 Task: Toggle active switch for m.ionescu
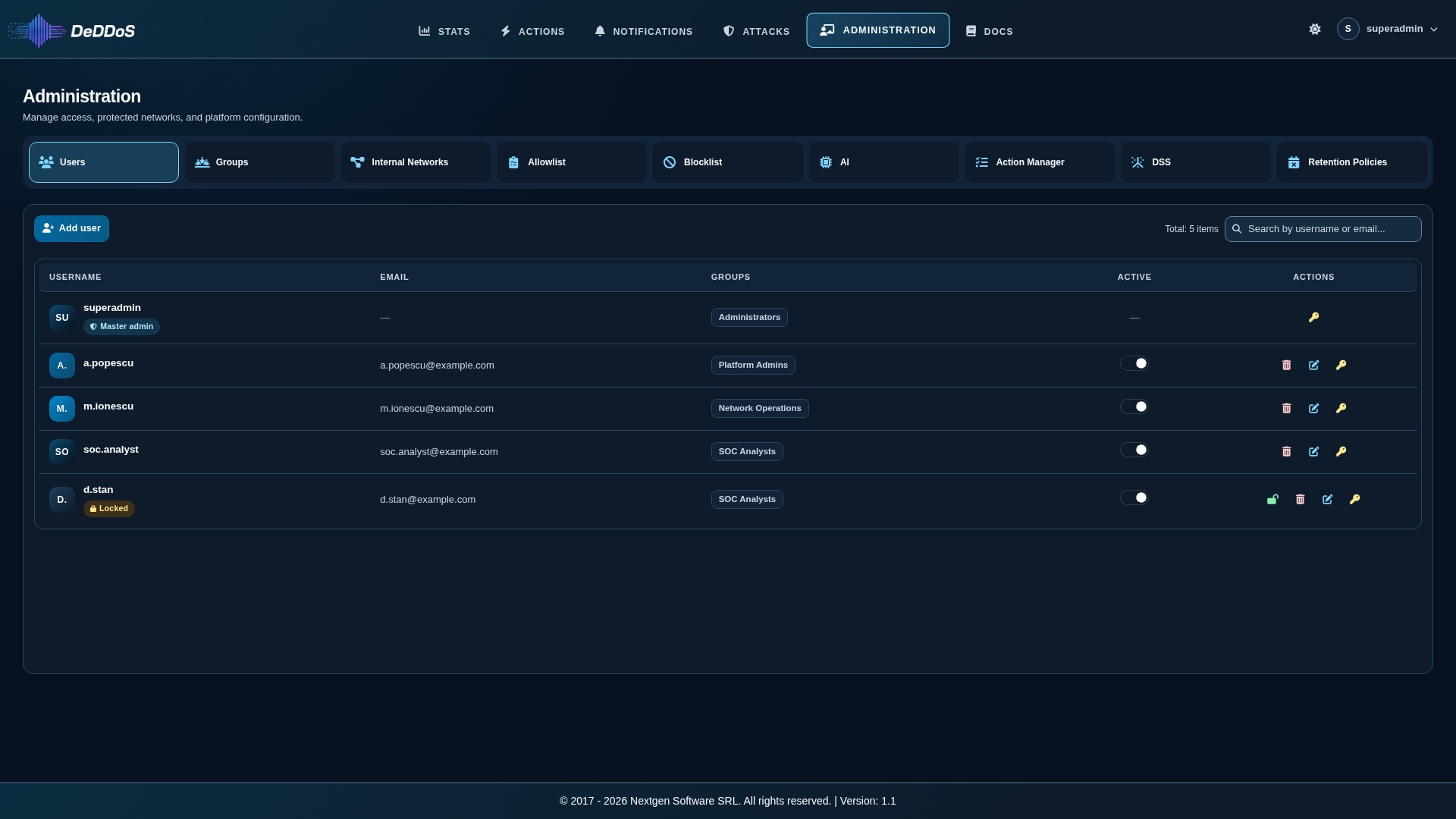point(1134,407)
